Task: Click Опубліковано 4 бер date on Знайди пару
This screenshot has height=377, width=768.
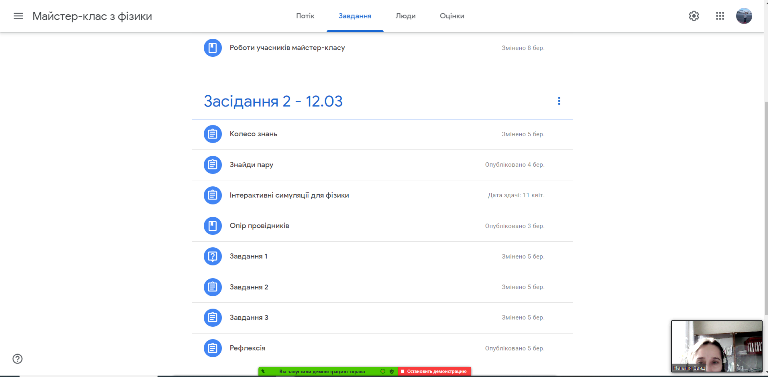Action: click(x=514, y=165)
